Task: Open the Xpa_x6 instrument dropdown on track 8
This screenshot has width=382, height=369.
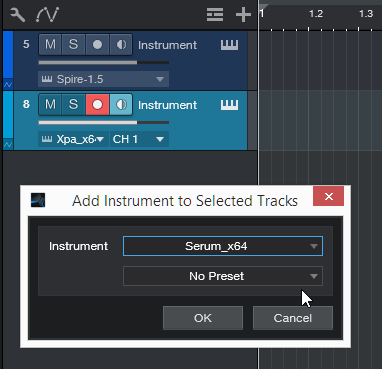Action: (73, 139)
